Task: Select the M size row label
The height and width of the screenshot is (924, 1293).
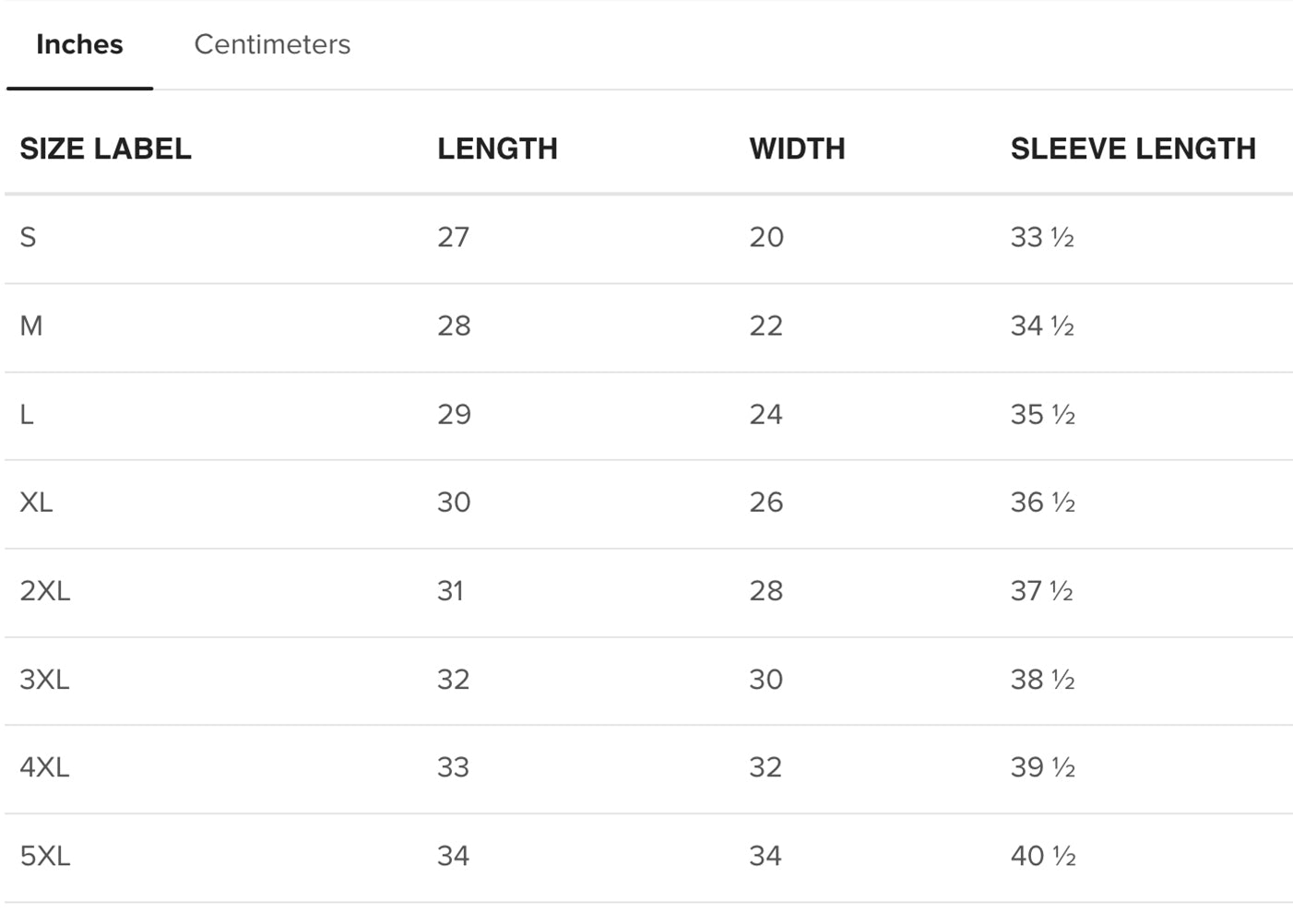Action: (x=31, y=326)
